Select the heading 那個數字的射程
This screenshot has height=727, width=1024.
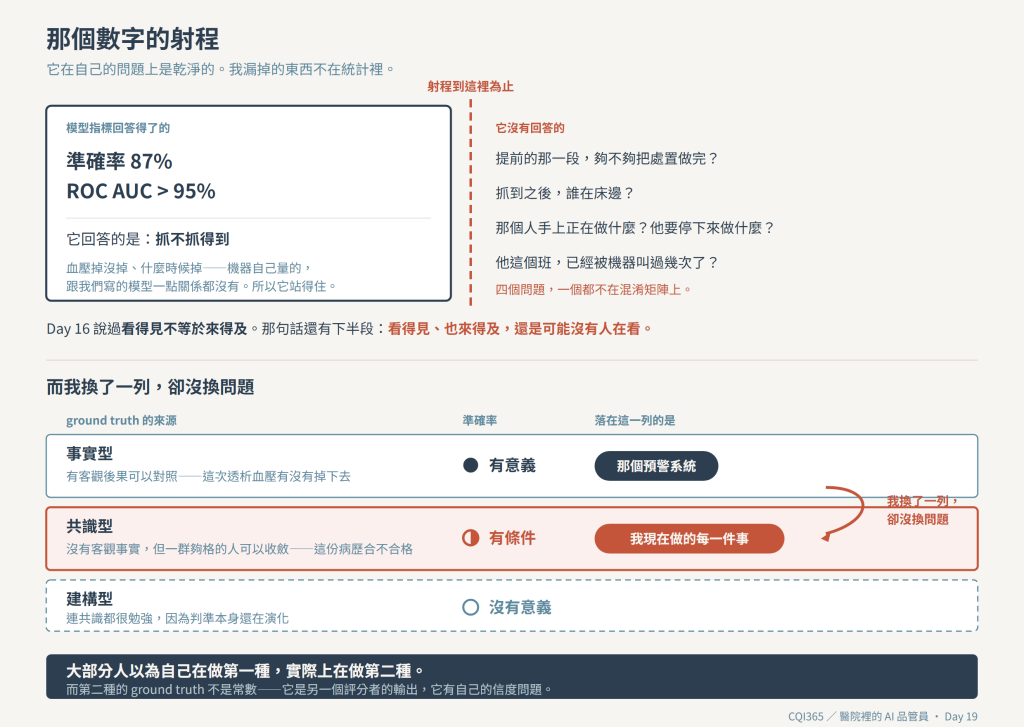tap(133, 39)
